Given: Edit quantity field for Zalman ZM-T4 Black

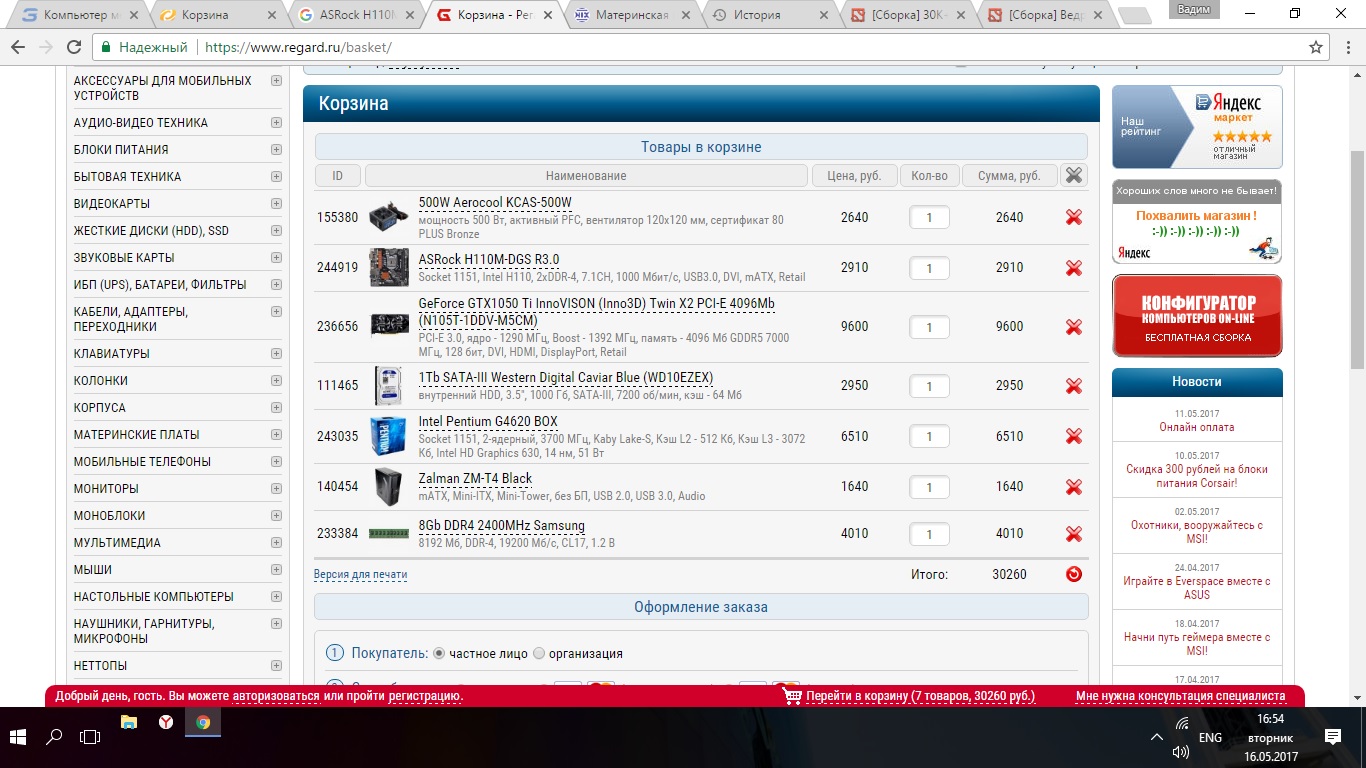Looking at the screenshot, I should coord(929,487).
